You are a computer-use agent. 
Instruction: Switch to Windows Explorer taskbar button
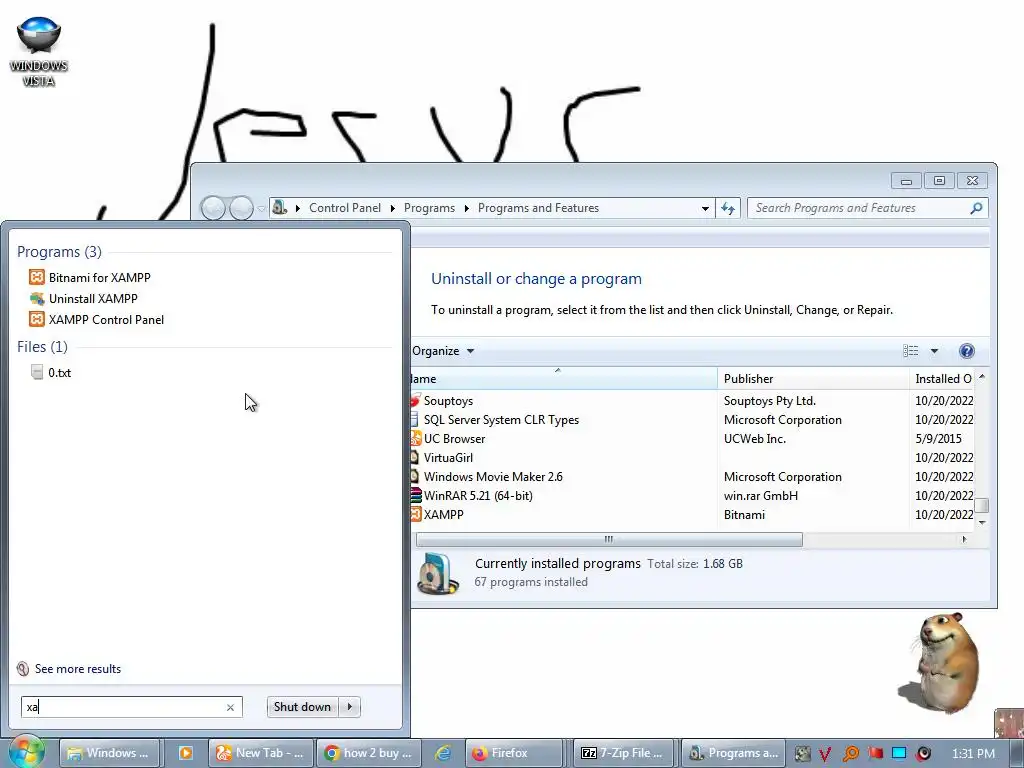(109, 753)
